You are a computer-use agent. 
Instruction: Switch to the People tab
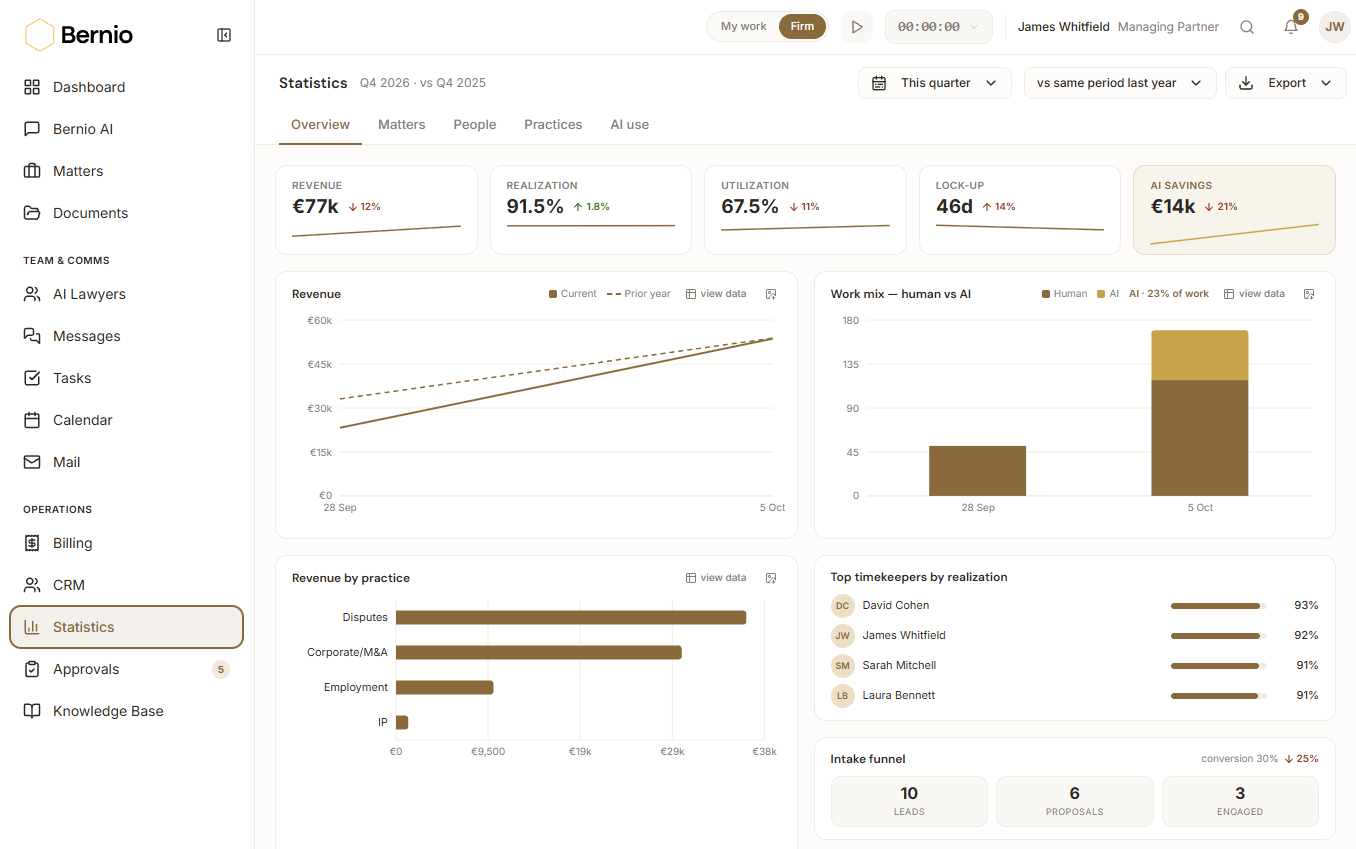[475, 125]
